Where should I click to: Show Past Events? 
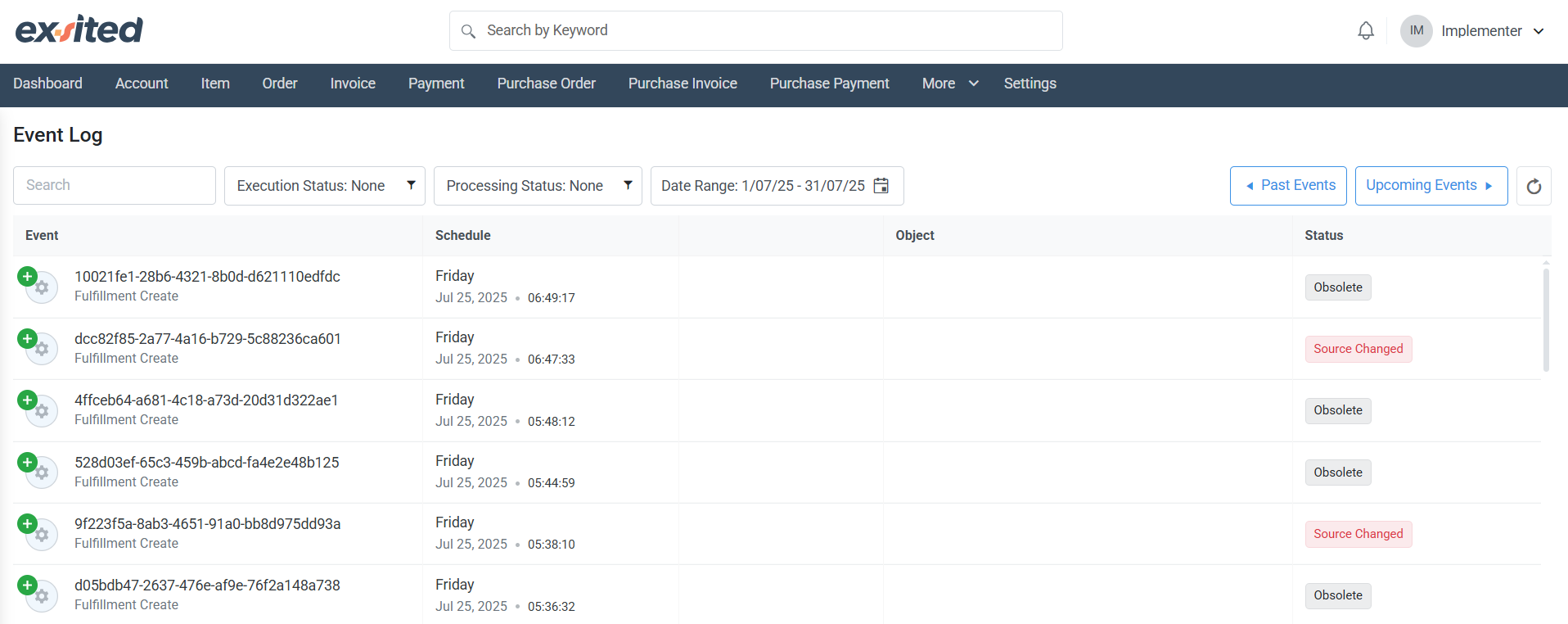pos(1288,186)
